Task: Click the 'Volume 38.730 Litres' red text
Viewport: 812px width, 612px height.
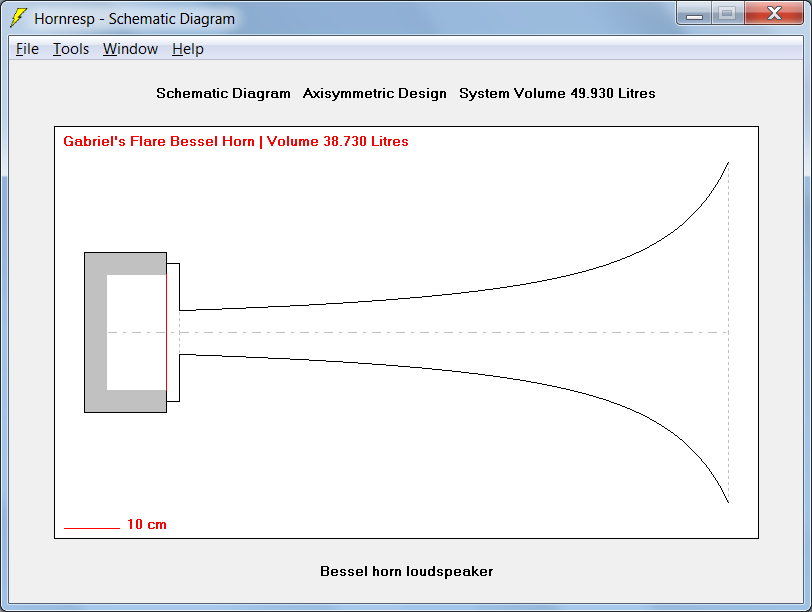Action: coord(338,141)
